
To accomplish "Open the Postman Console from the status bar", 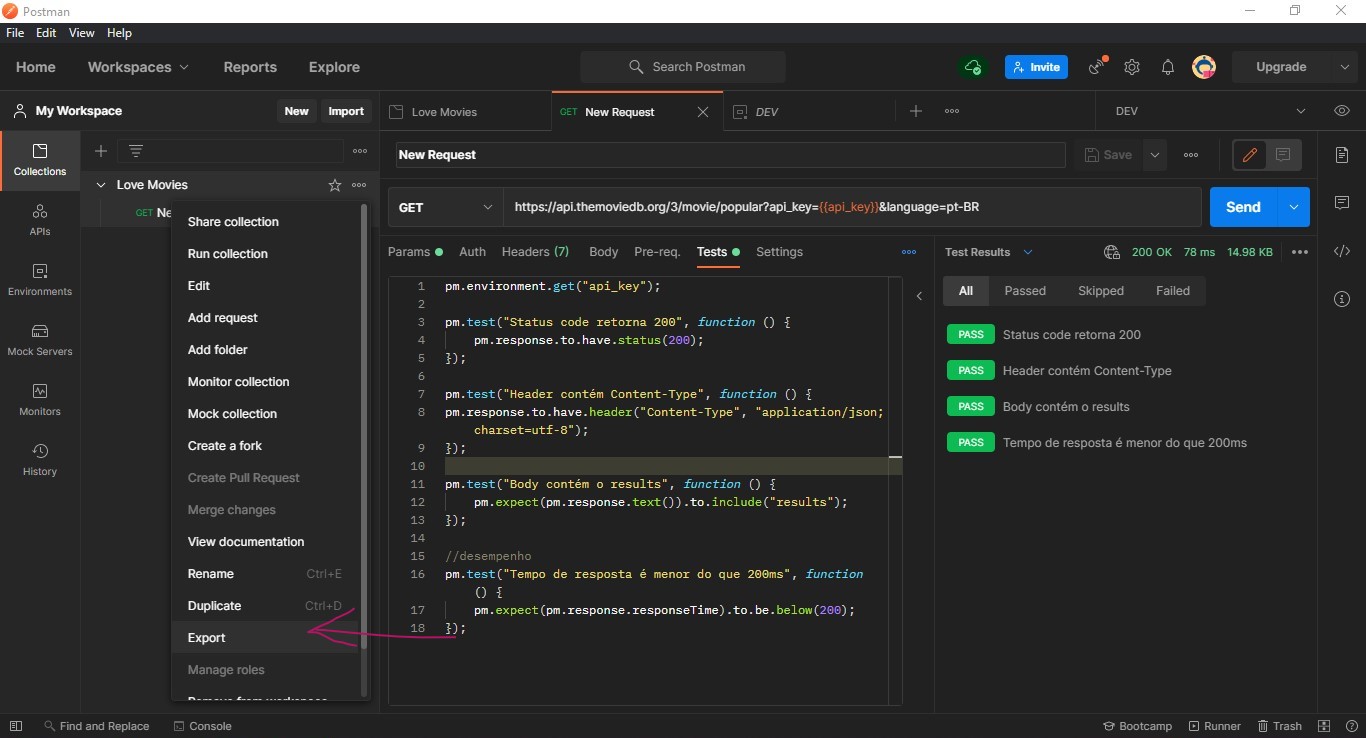I will coord(203,726).
